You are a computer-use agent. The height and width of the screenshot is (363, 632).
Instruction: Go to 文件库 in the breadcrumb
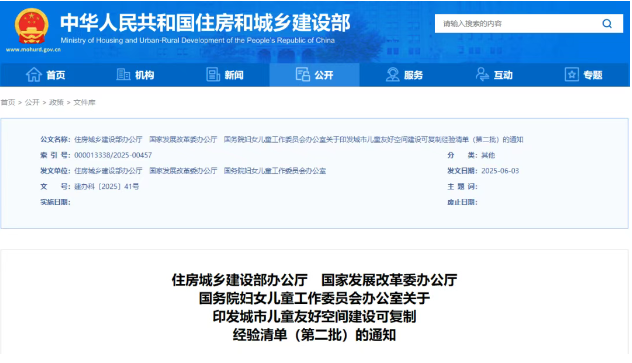[84, 102]
